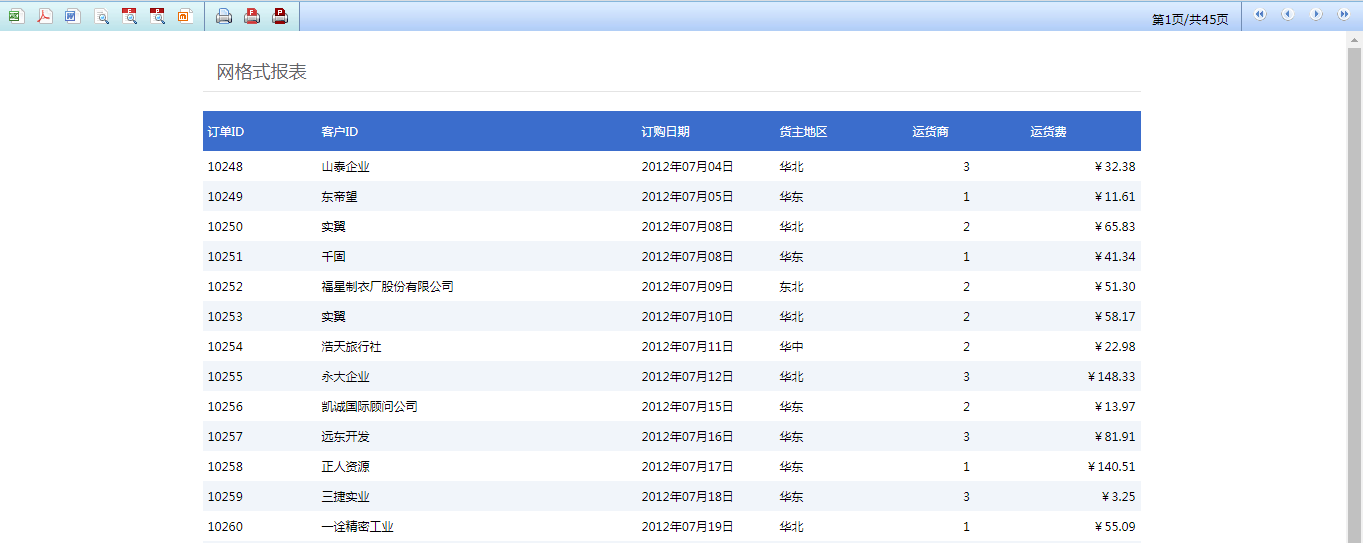
Task: Go to the previous page
Action: point(1288,14)
